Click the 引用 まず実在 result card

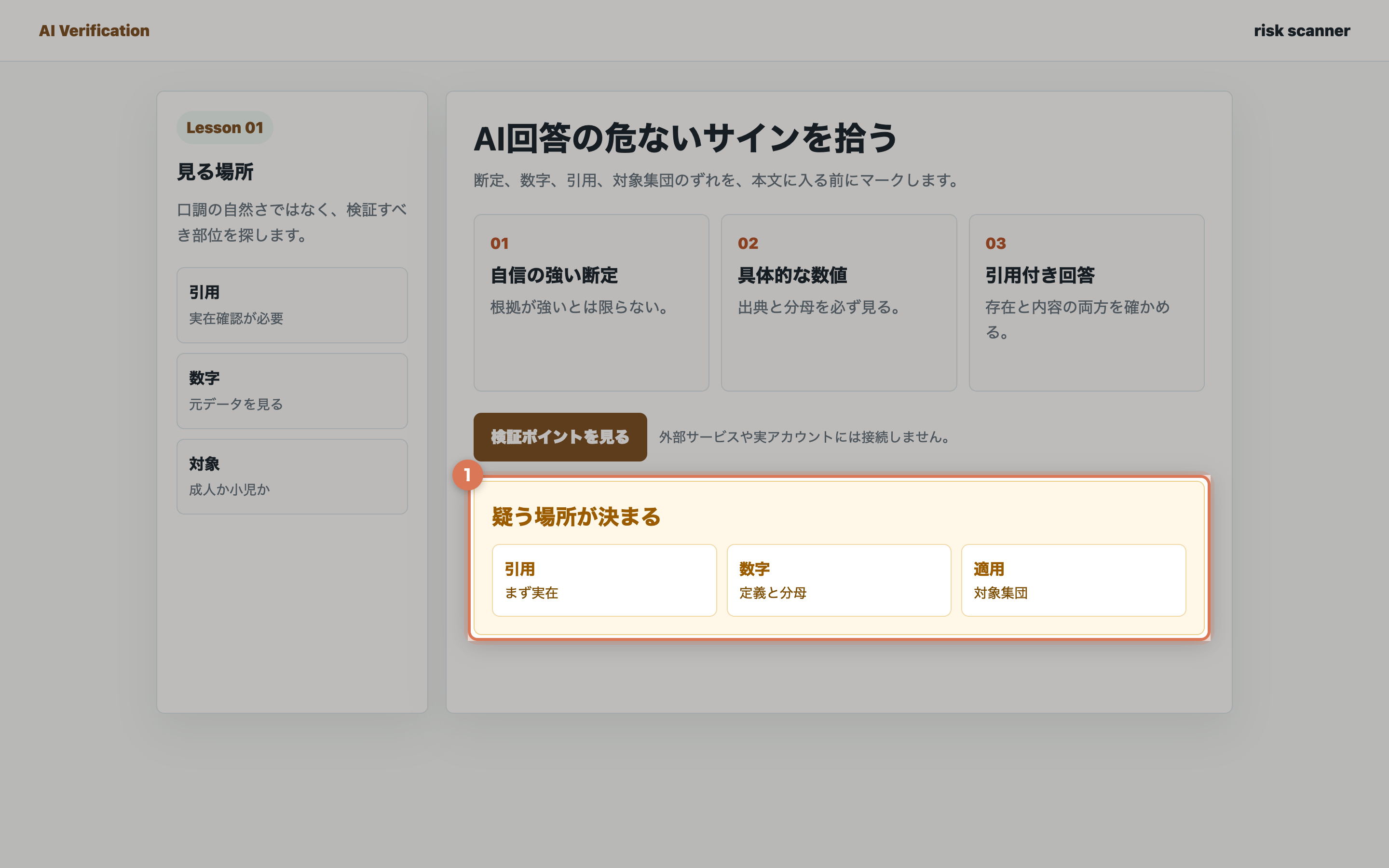[x=604, y=581]
